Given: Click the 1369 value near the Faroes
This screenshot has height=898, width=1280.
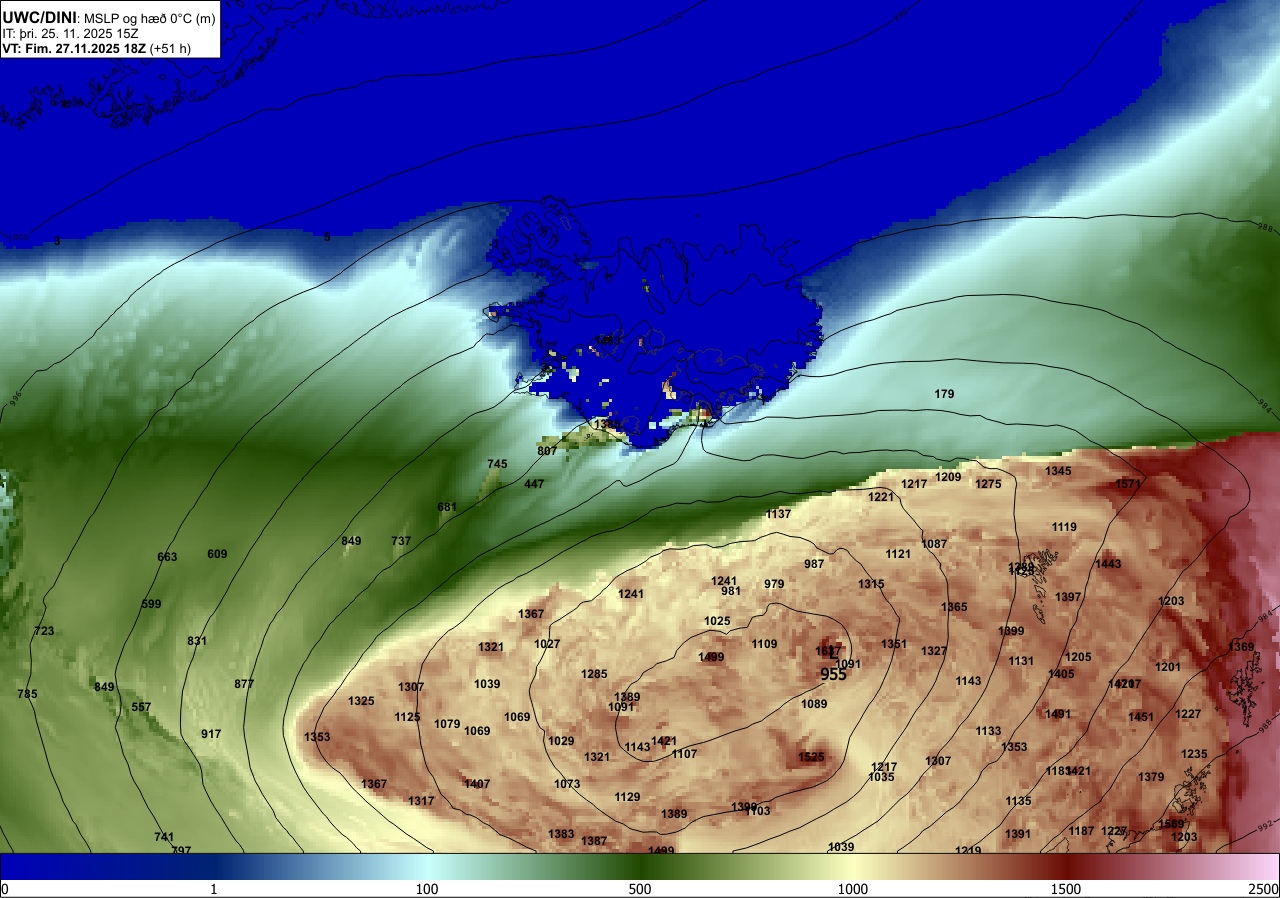Looking at the screenshot, I should coord(1241,647).
